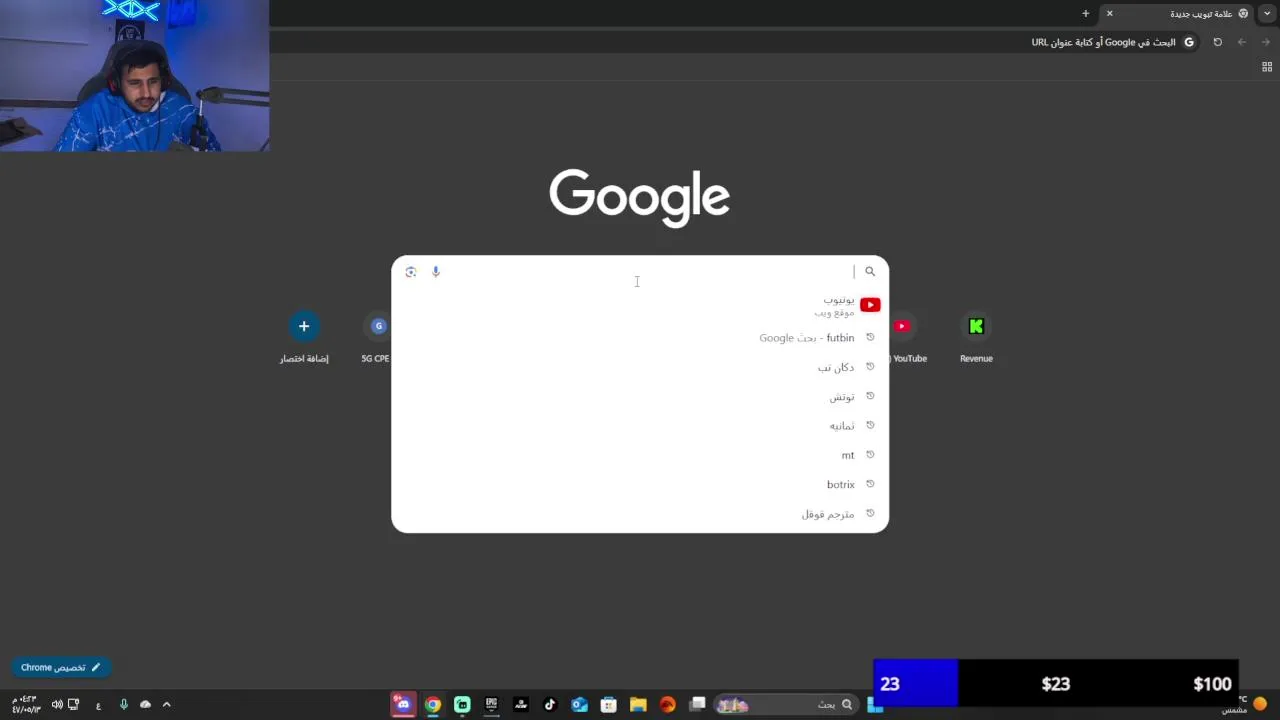Select the تويتش suggestion
Screen dimensions: 1280x720
[x=640, y=397]
